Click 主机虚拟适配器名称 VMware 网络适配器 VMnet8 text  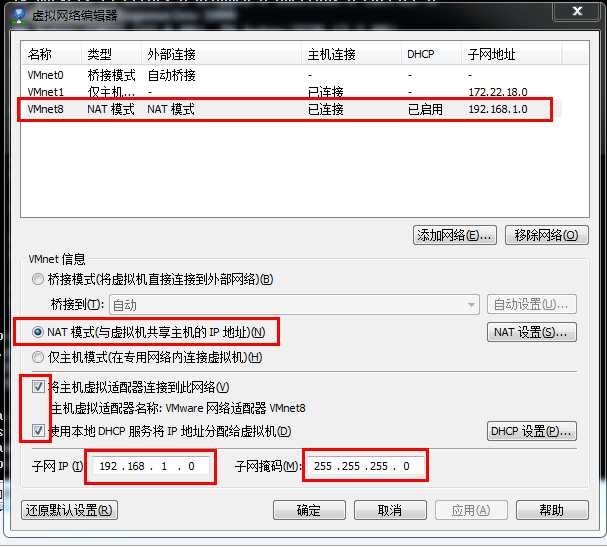(178, 408)
